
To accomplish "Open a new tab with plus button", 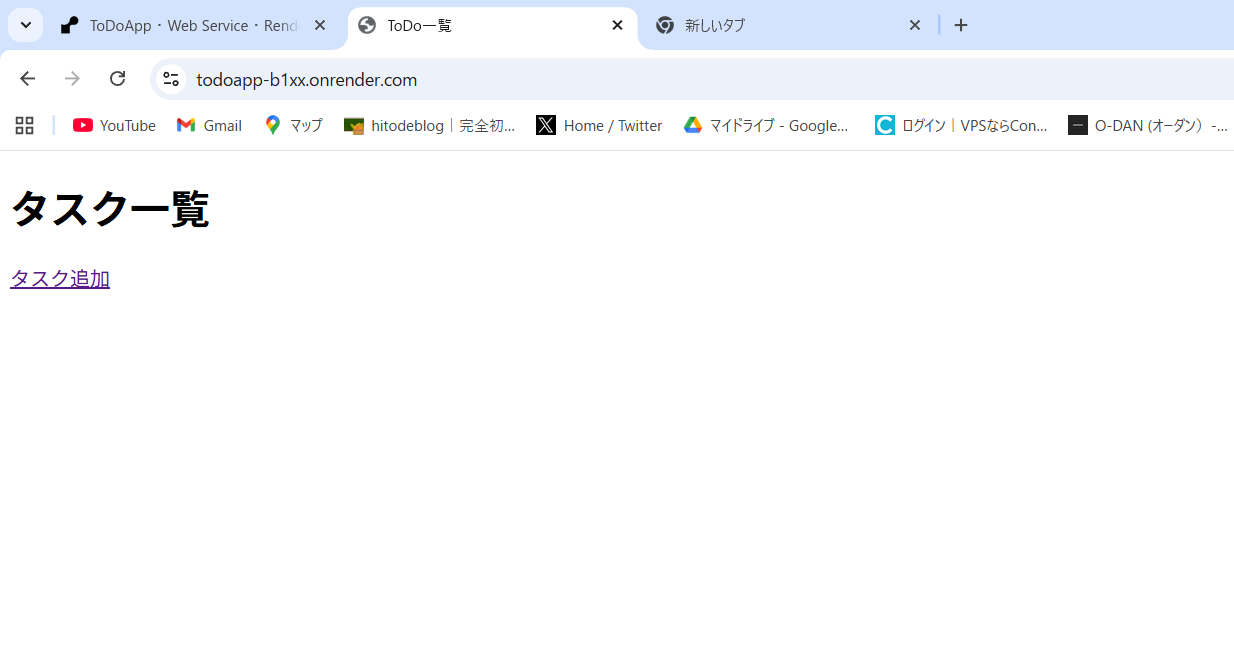I will tap(961, 25).
